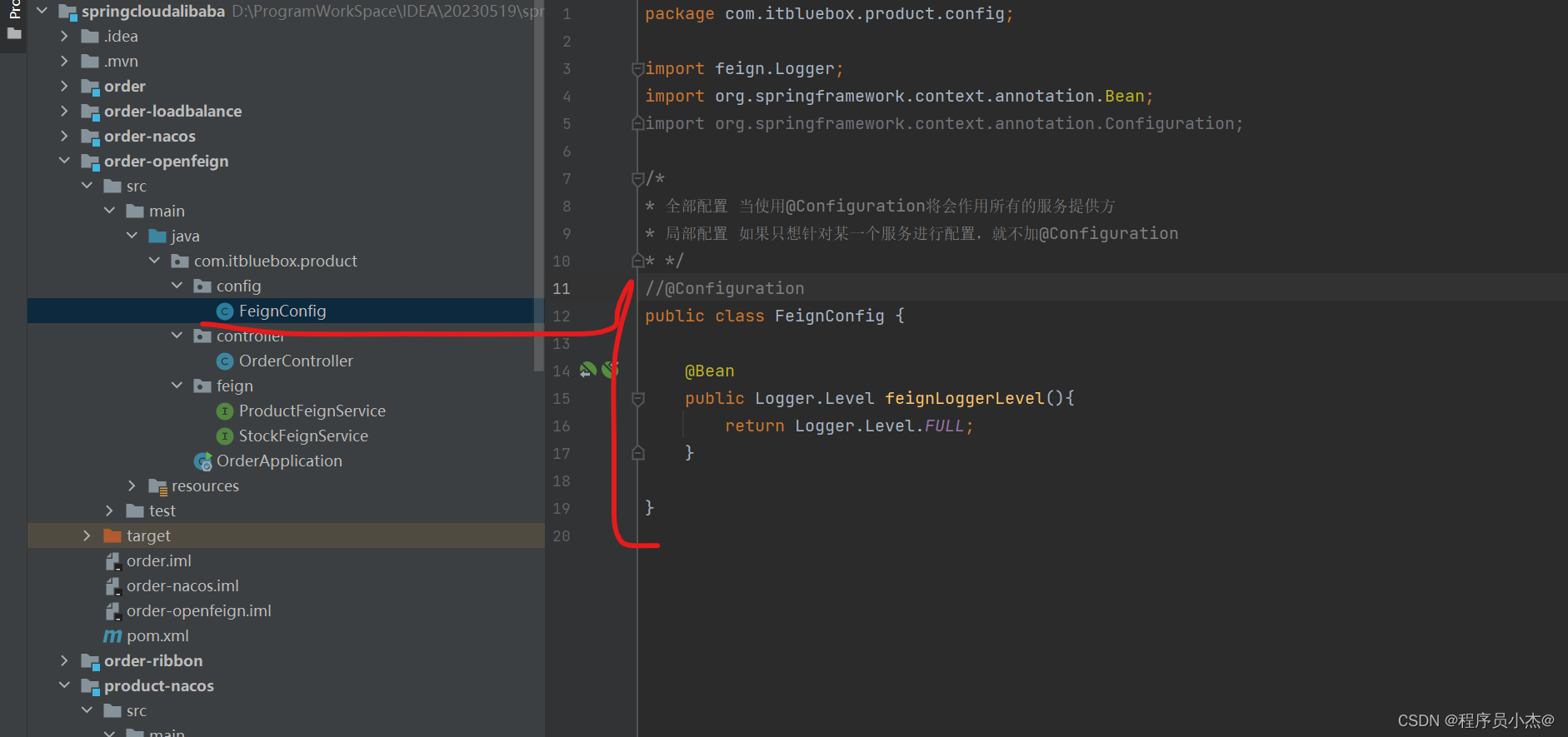The width and height of the screenshot is (1568, 737).
Task: Select pom.xml in the project tree
Action: [x=157, y=635]
